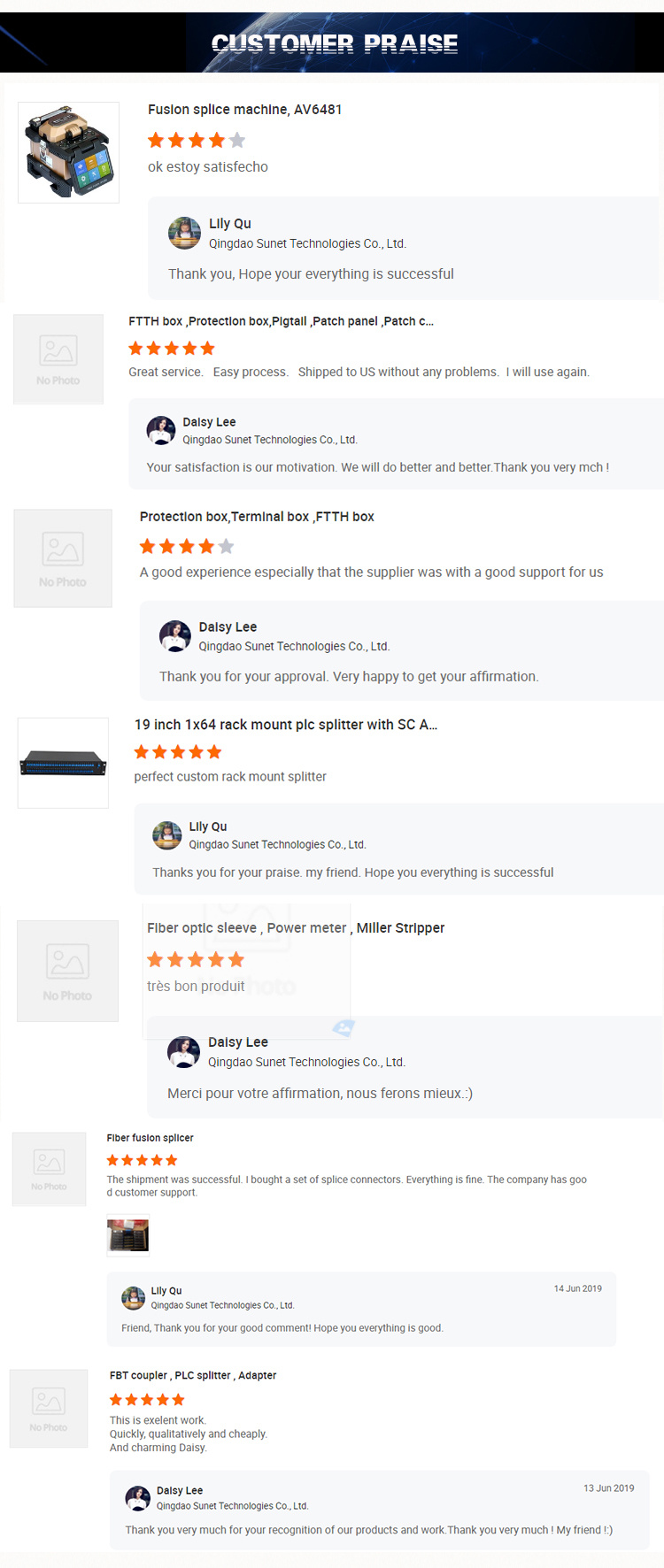Select Daisy Lee's avatar in the 'Merci pour votre' reply
664x1568 pixels.
point(183,1051)
